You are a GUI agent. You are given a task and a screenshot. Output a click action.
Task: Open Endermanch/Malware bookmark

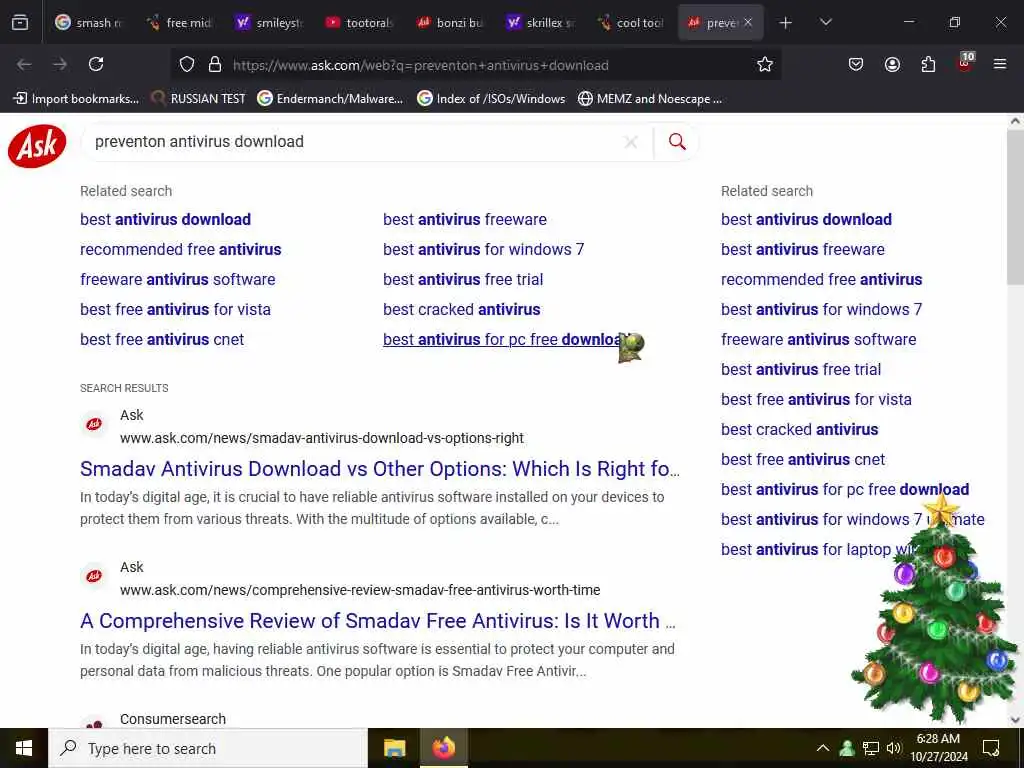pyautogui.click(x=330, y=99)
